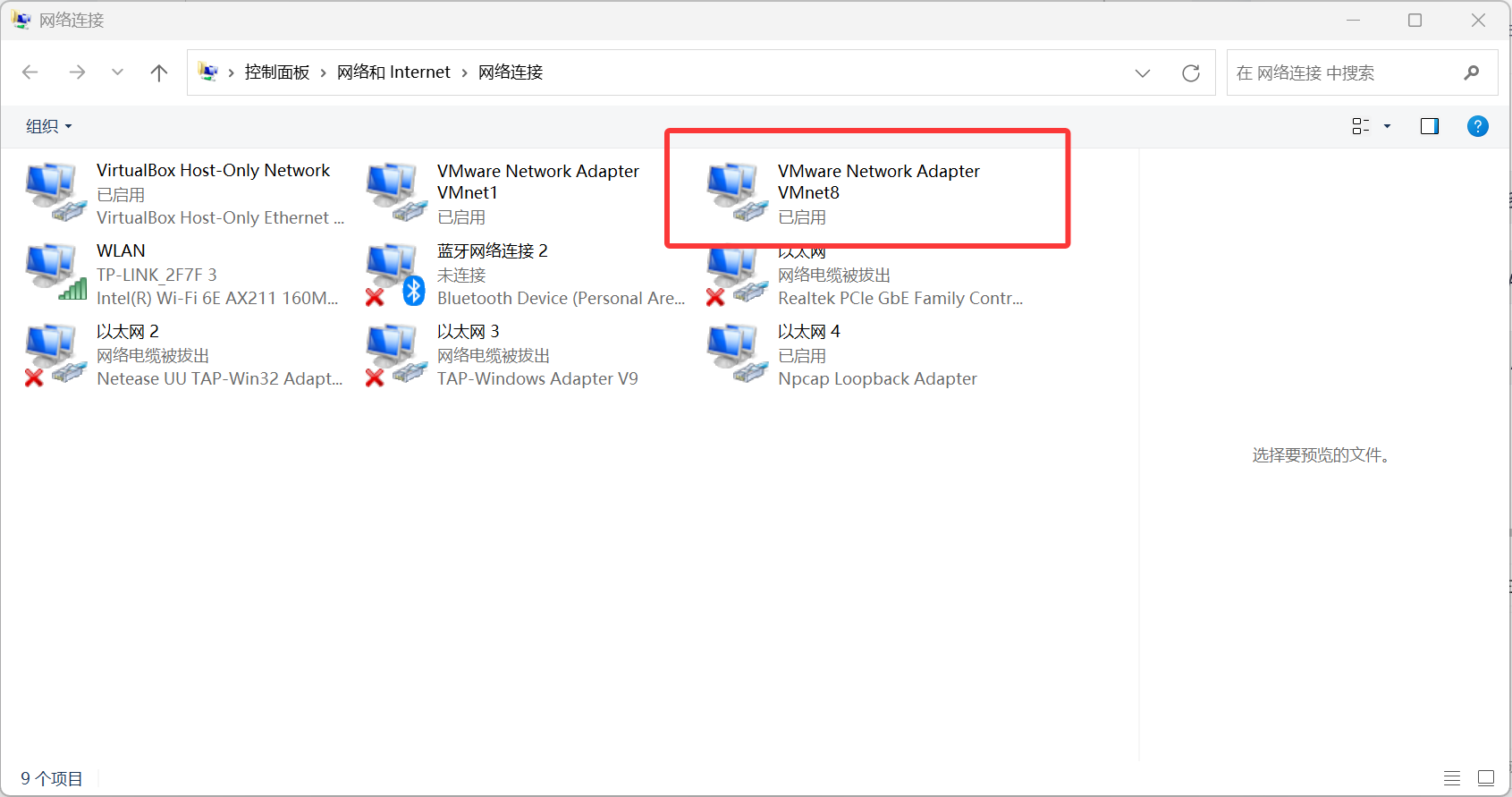The height and width of the screenshot is (797, 1512).
Task: Click the change view layout icon
Action: (x=1361, y=126)
